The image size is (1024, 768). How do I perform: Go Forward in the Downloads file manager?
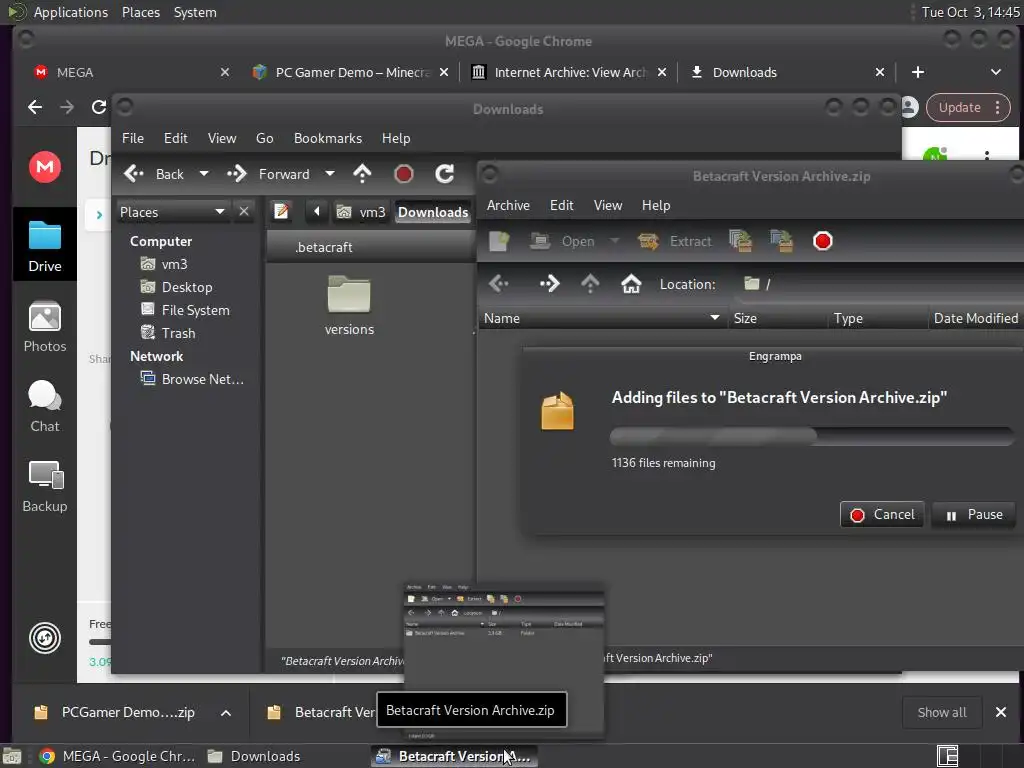[268, 174]
